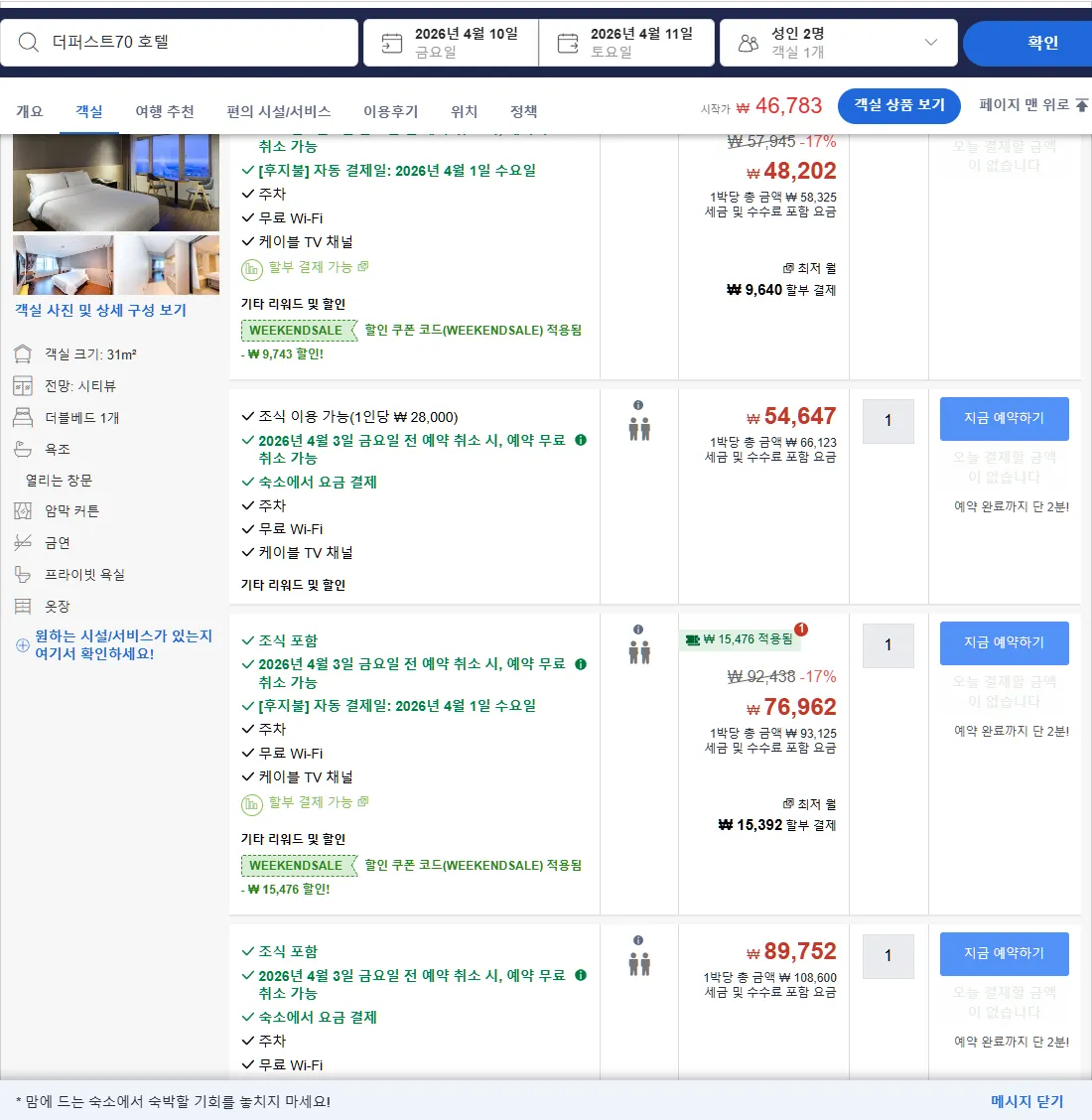Click the cancellation info icon in the ₩89,752 row
This screenshot has height=1120, width=1092.
(581, 975)
